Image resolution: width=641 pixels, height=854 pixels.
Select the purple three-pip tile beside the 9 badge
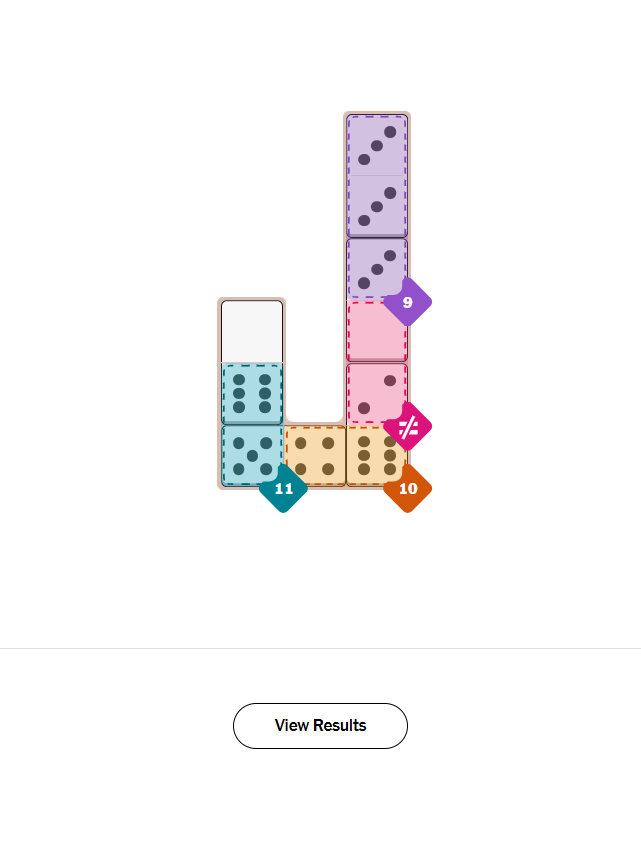377,269
